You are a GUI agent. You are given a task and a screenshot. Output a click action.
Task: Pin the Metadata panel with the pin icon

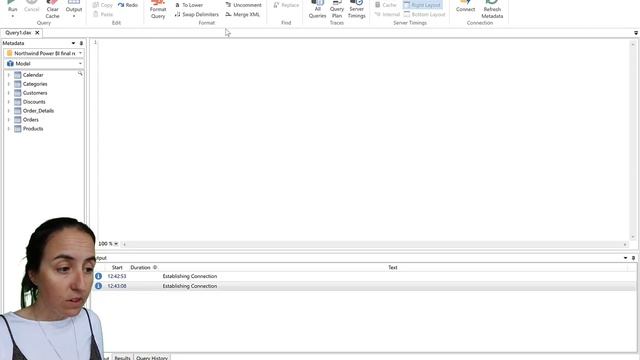click(x=81, y=43)
